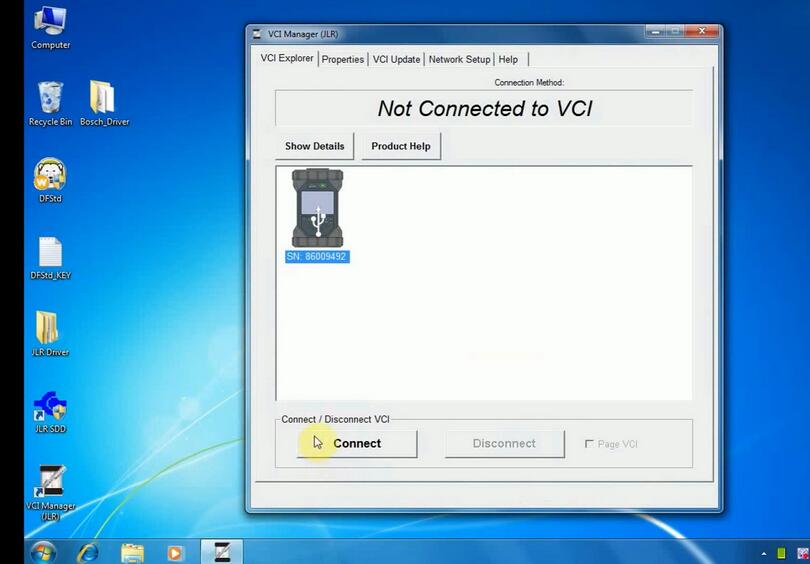Click the VCI Manager title bar icon
This screenshot has width=810, height=564.
pos(257,34)
